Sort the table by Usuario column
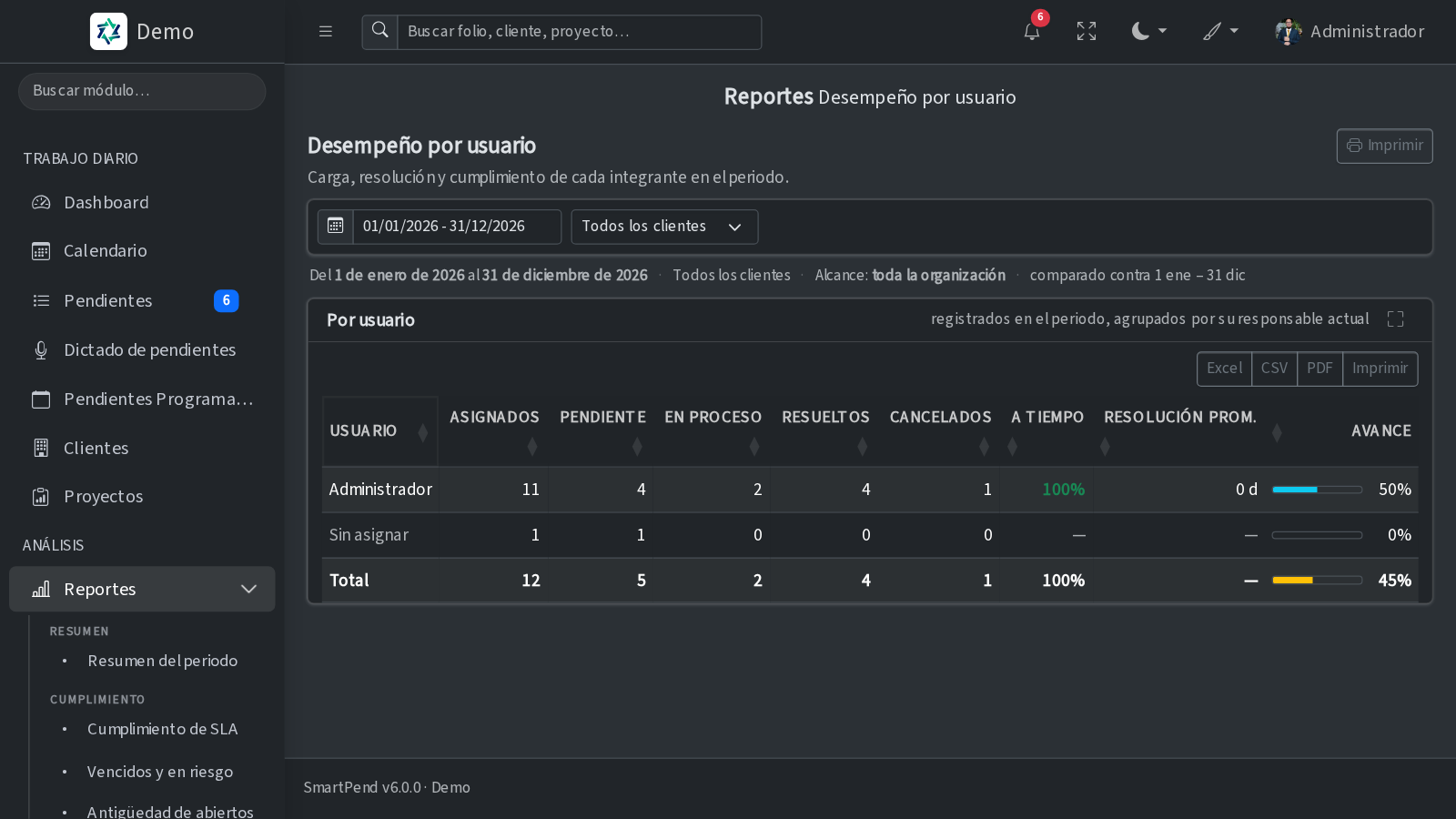Viewport: 1456px width, 819px height. (x=380, y=431)
